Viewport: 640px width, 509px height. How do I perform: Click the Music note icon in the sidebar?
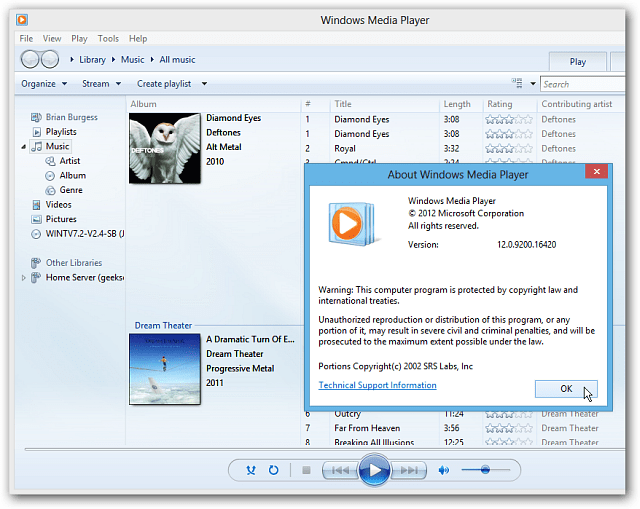[x=37, y=147]
